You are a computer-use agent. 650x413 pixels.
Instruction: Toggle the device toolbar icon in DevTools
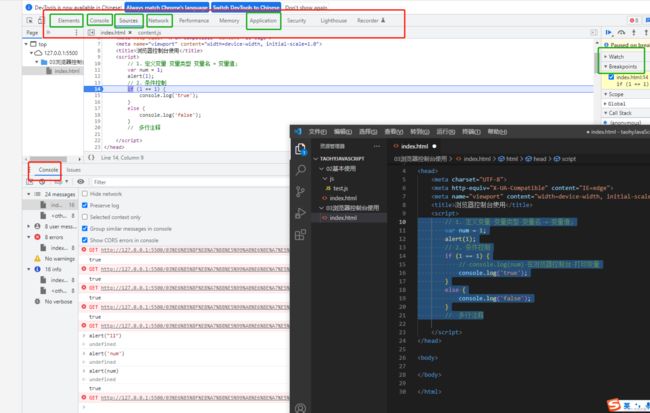coord(40,20)
